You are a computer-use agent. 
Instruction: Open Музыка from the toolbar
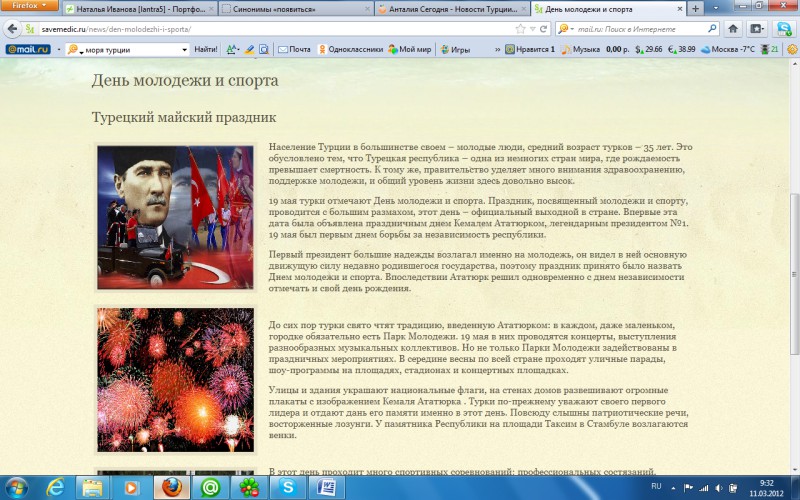tap(581, 49)
